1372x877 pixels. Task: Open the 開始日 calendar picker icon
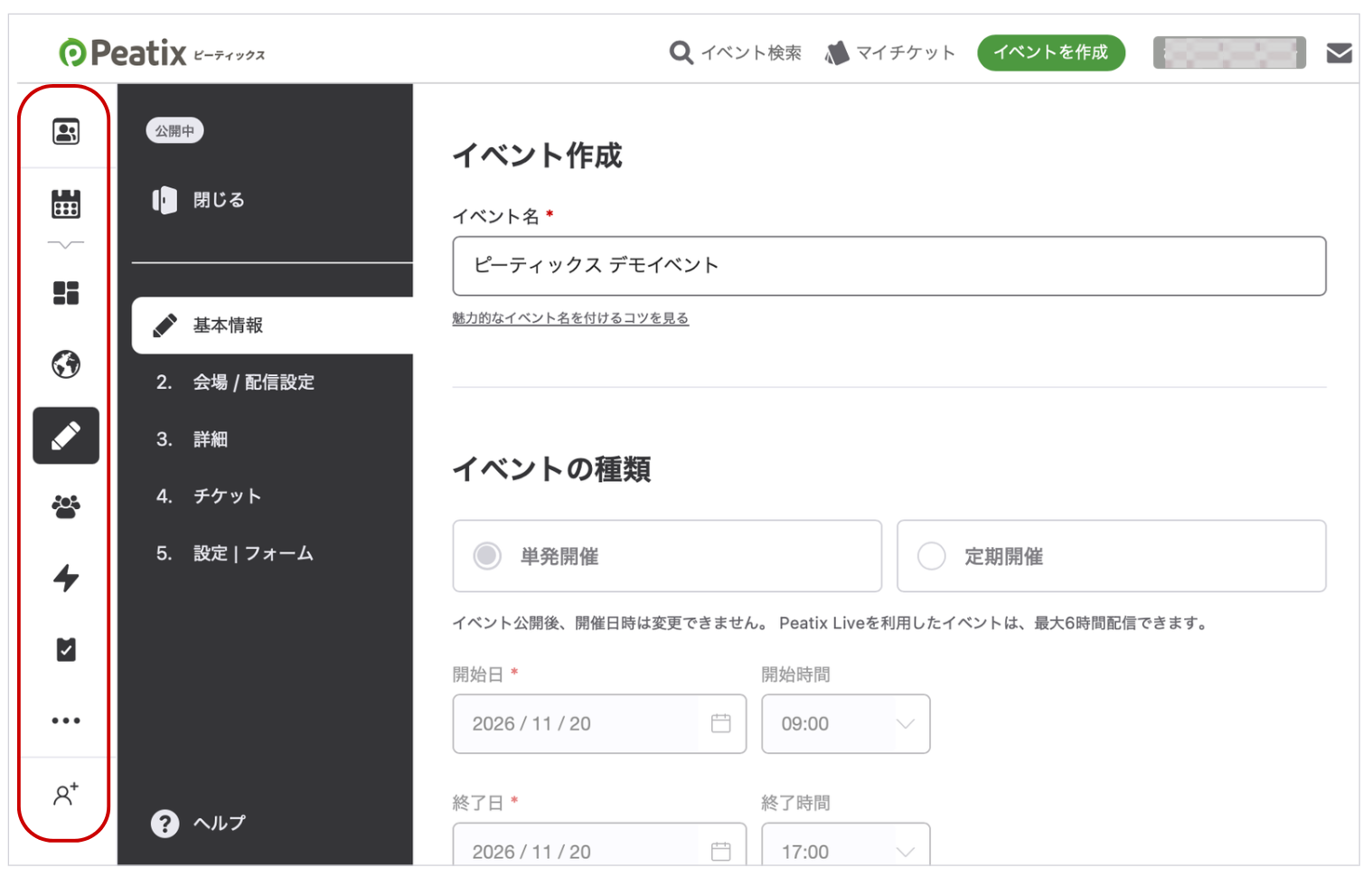tap(720, 723)
